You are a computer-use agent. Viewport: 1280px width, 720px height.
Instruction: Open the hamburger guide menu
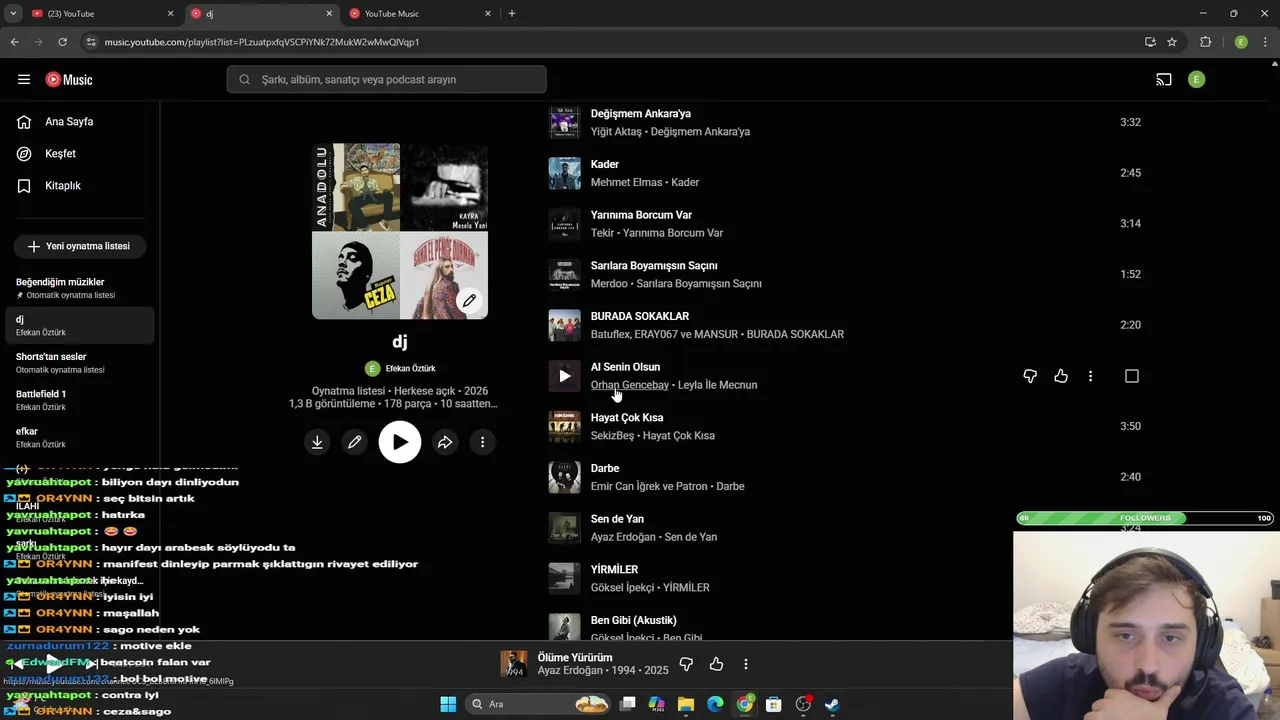[24, 79]
